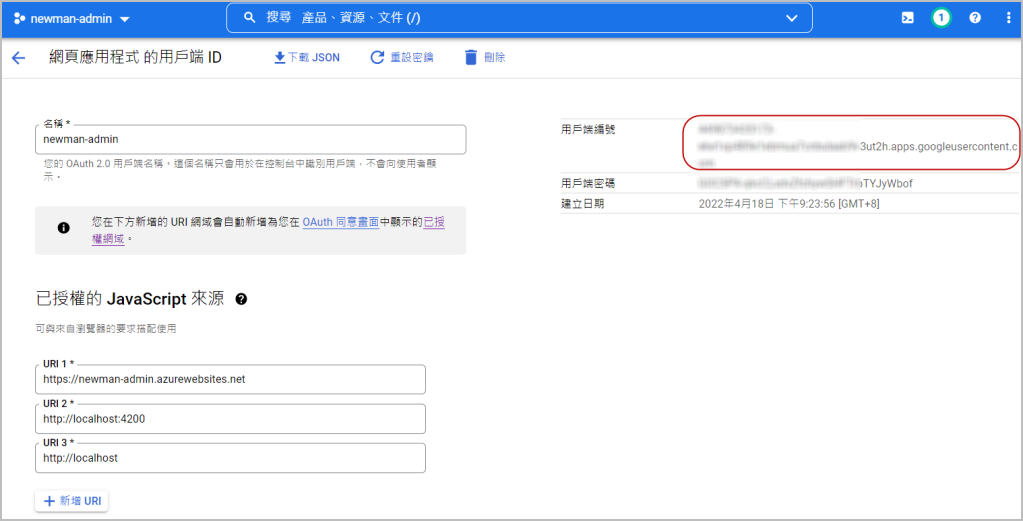This screenshot has width=1023, height=521.
Task: Open the three-dot more options menu
Action: (1008, 18)
